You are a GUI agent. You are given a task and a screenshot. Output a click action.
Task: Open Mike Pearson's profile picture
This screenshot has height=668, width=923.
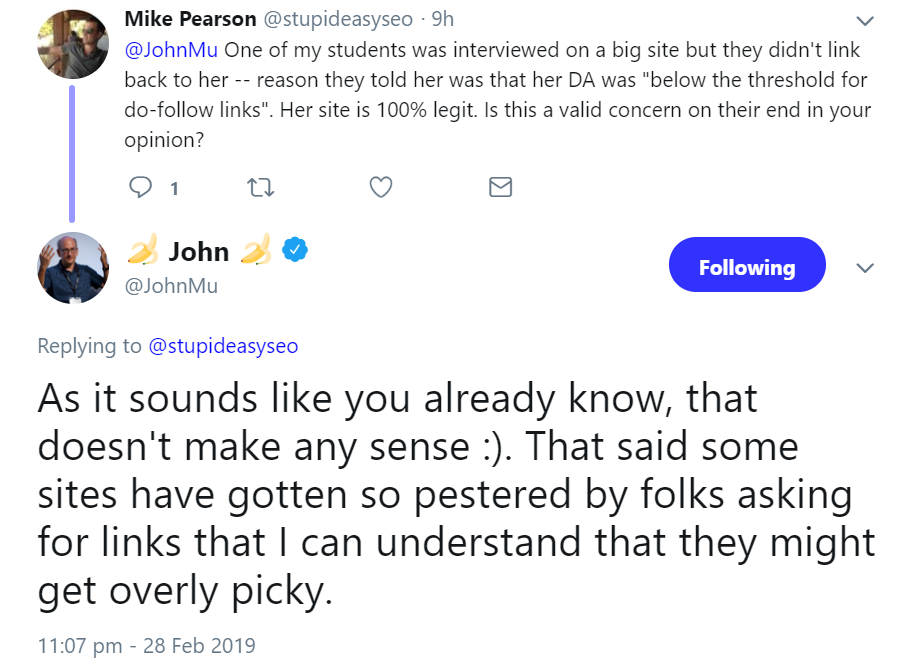point(73,43)
